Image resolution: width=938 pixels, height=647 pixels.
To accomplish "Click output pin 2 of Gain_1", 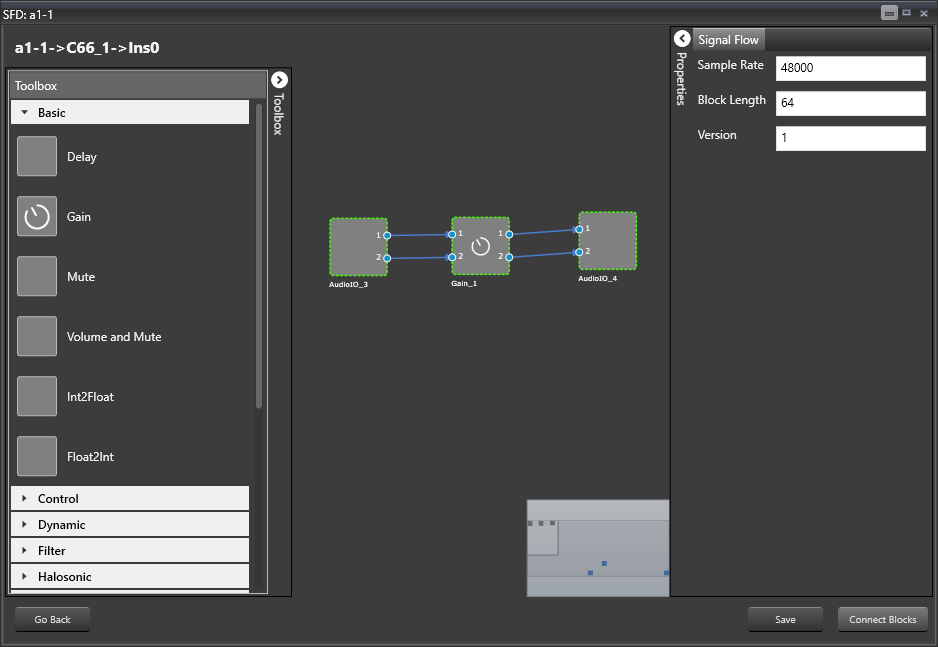I will 509,257.
